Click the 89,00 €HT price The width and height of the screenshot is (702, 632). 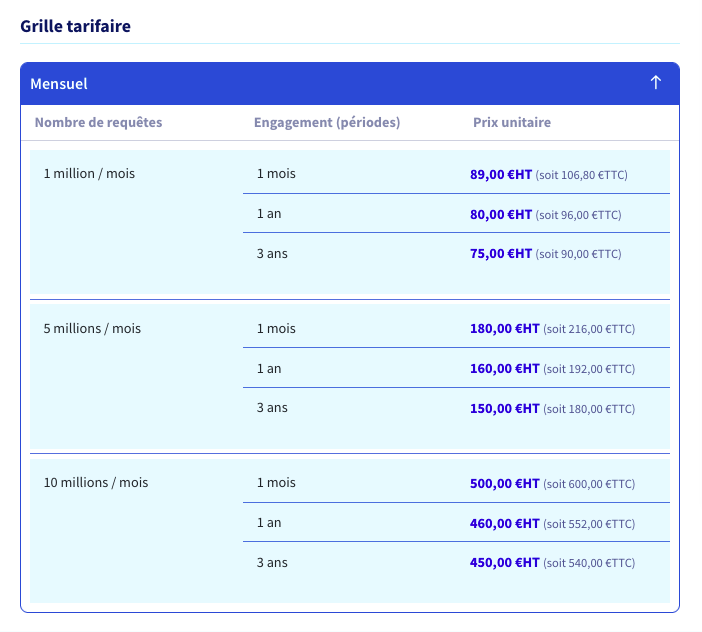(x=501, y=175)
